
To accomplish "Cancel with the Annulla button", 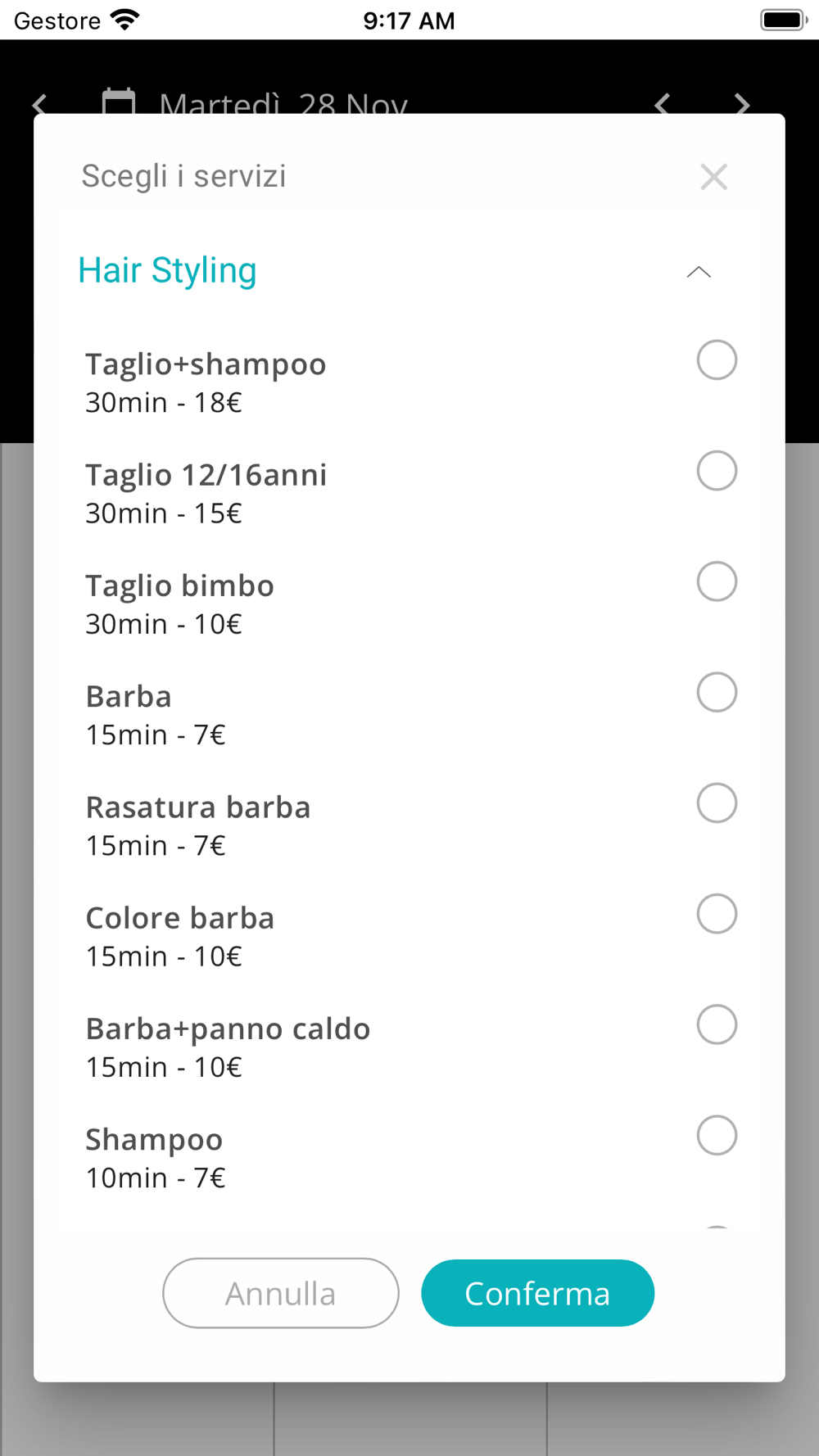I will pyautogui.click(x=281, y=1293).
